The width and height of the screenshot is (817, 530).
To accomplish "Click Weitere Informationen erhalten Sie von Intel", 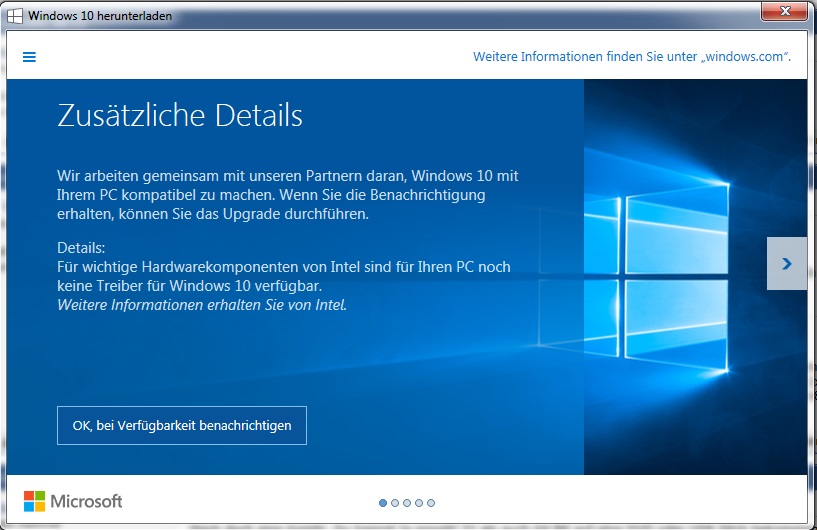I will click(202, 304).
